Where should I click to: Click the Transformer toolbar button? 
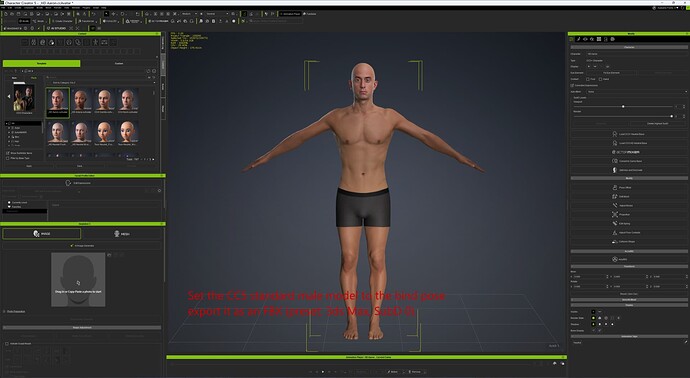(x=88, y=21)
